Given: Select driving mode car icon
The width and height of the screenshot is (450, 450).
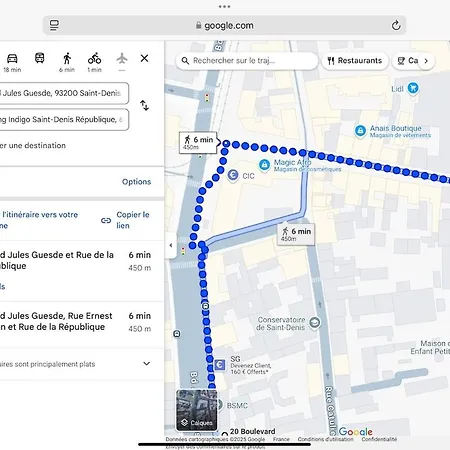Looking at the screenshot, I should tap(12, 59).
